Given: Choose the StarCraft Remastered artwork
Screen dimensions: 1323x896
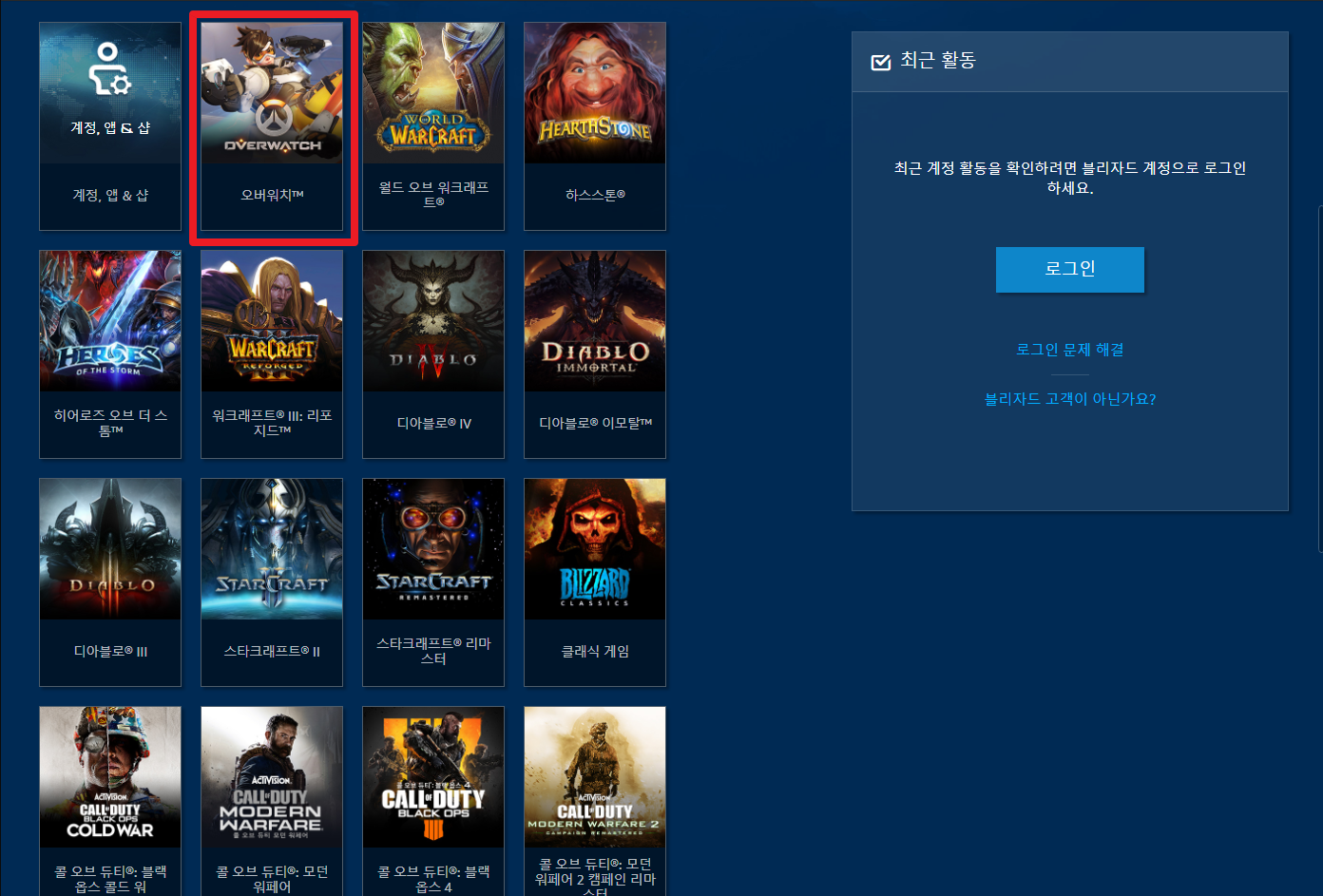Looking at the screenshot, I should point(433,549).
